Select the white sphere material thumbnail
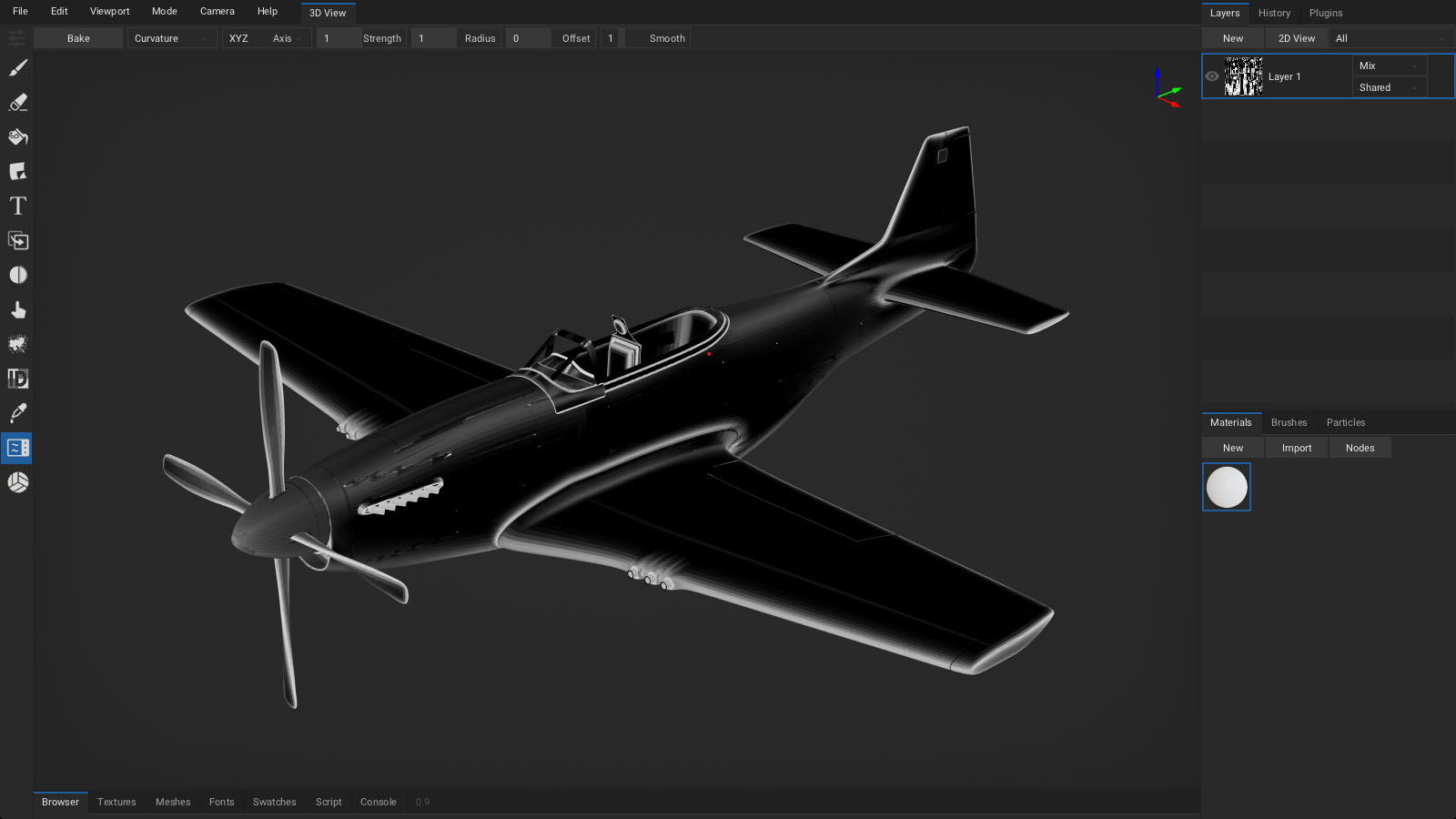1456x819 pixels. [x=1227, y=487]
